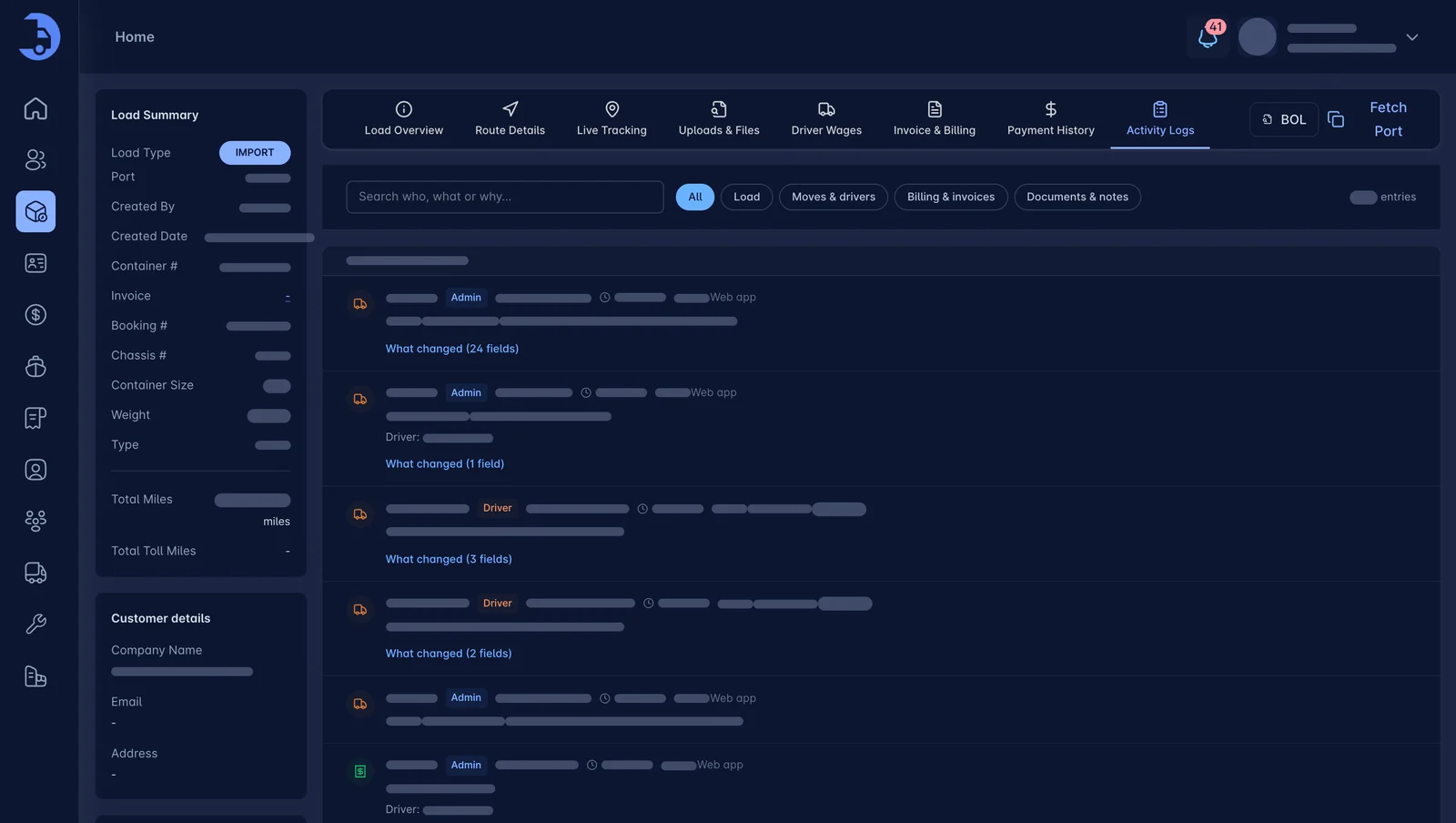Filter by Documents & notes

coord(1077,198)
